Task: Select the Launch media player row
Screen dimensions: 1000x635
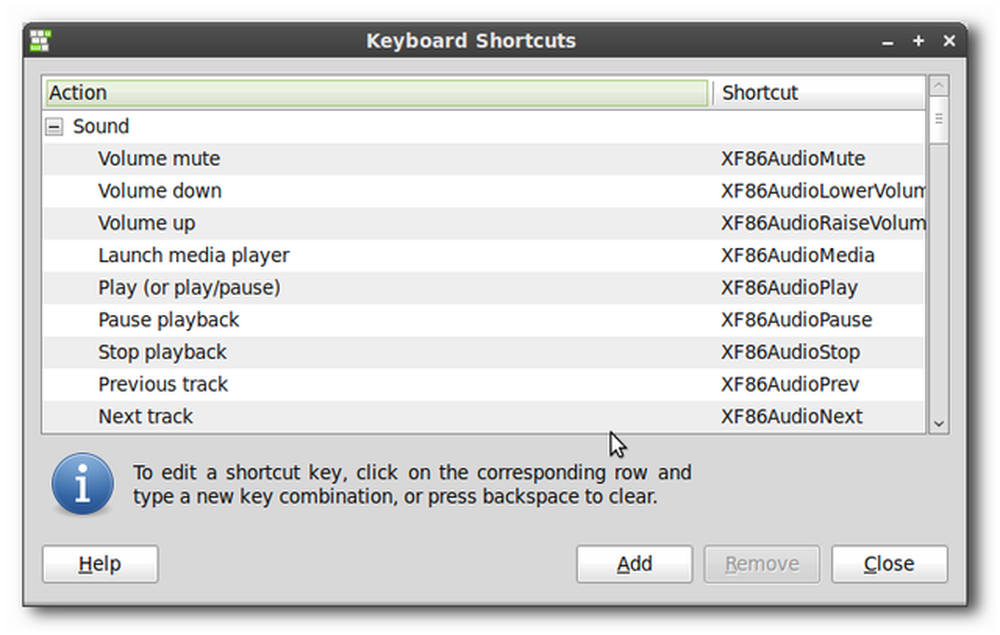Action: [x=483, y=256]
